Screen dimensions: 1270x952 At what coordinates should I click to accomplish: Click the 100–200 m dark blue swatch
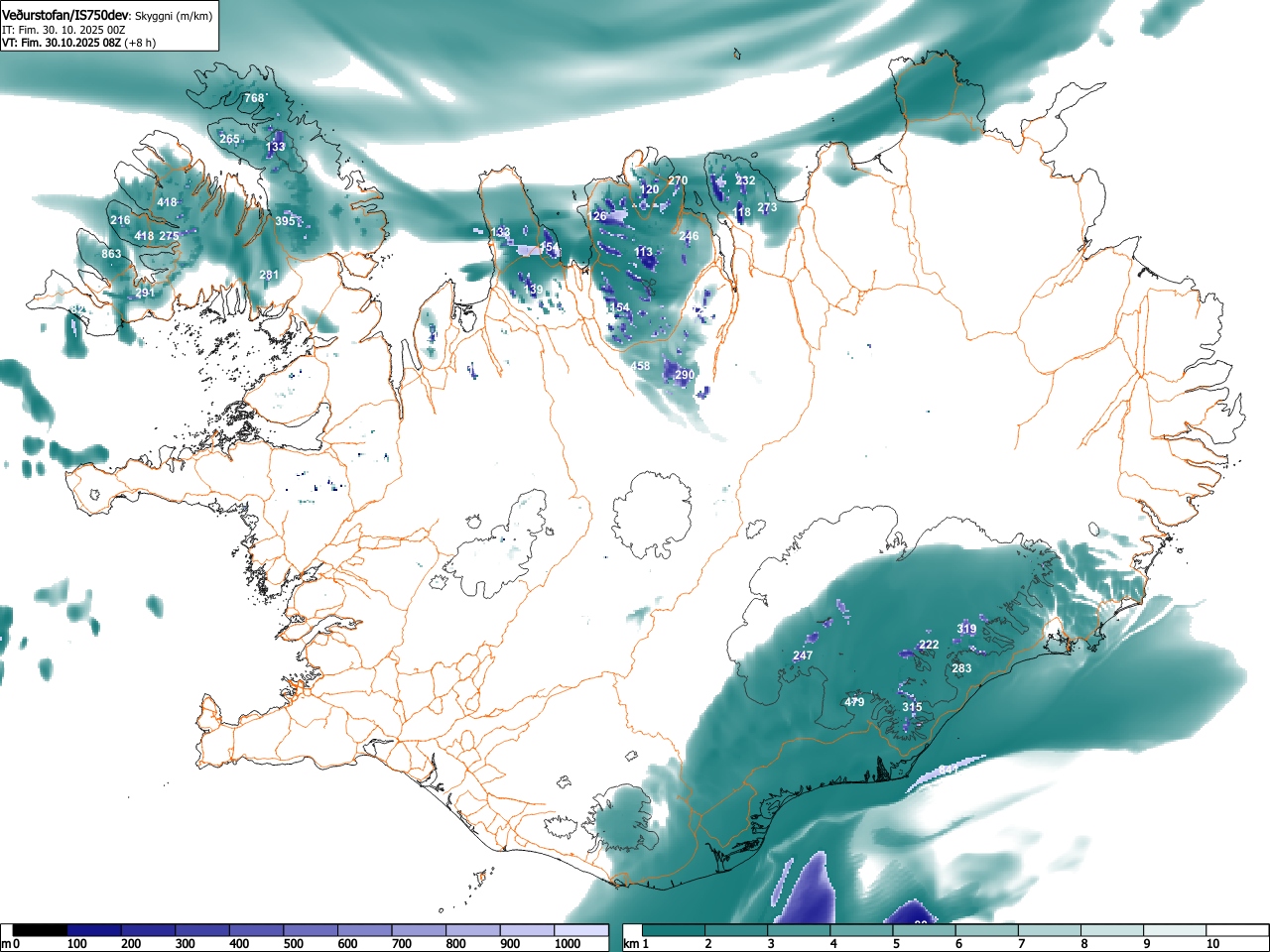94,930
